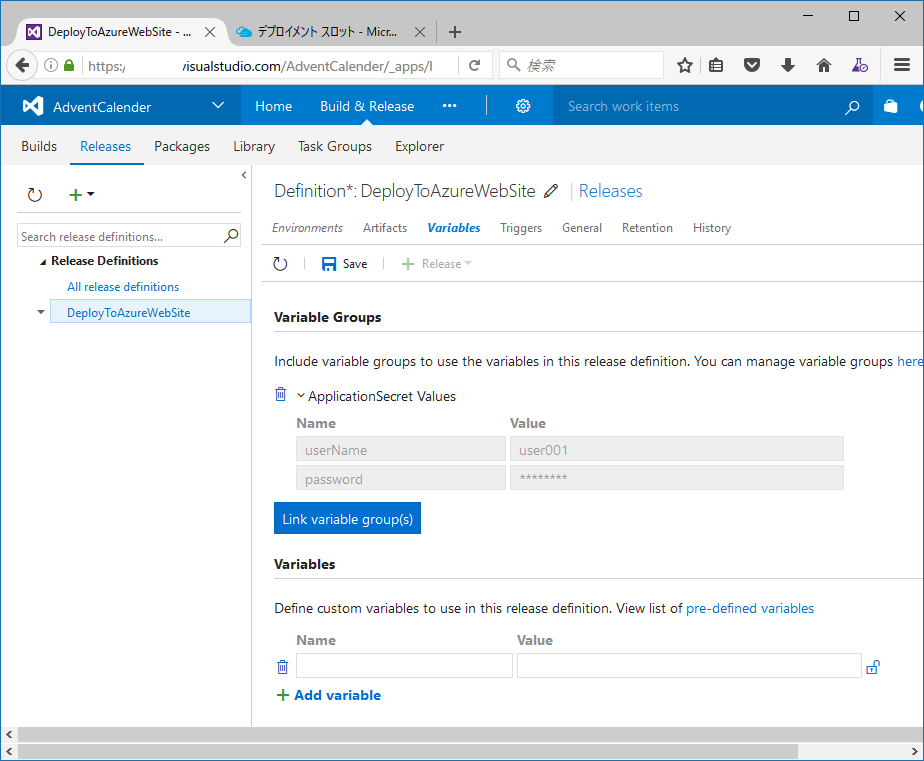Open the Library hub
This screenshot has width=924, height=761.
pos(254,146)
